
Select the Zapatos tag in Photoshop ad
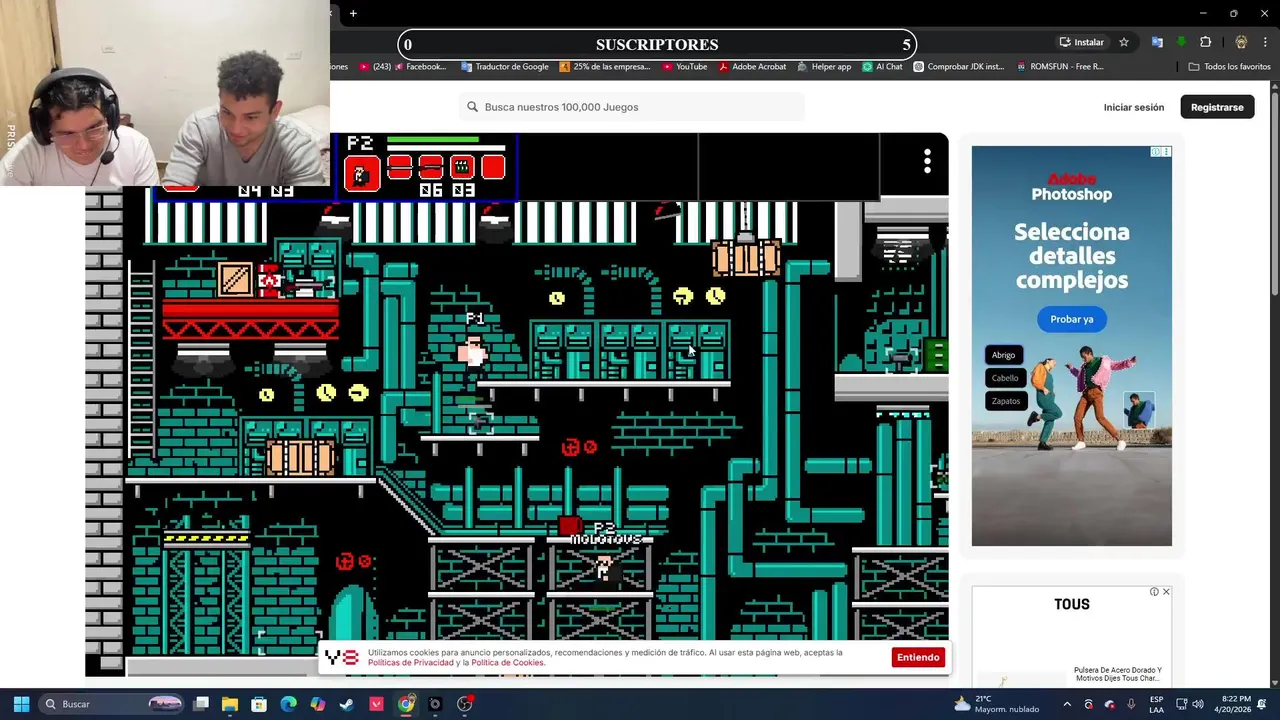pos(1006,401)
